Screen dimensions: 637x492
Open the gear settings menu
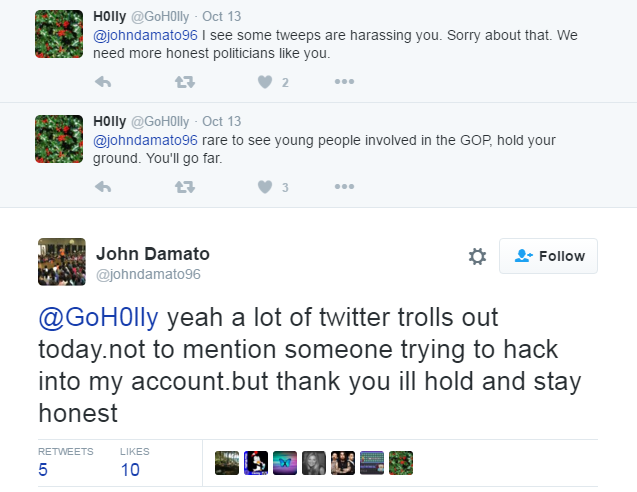(477, 257)
